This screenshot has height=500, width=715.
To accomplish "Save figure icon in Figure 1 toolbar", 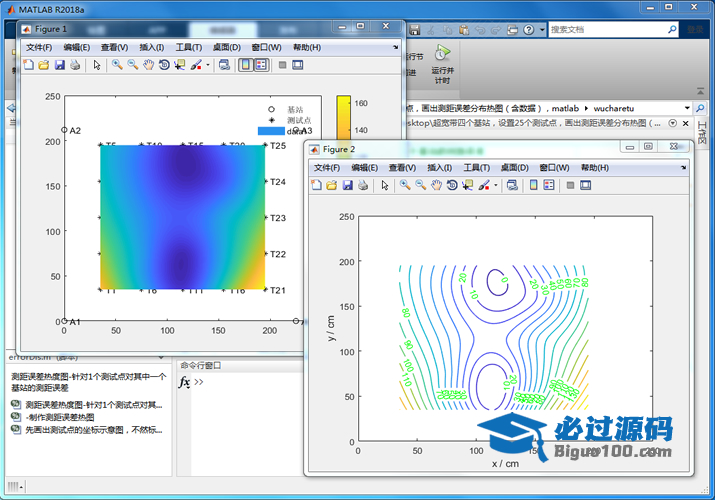I will coord(60,65).
